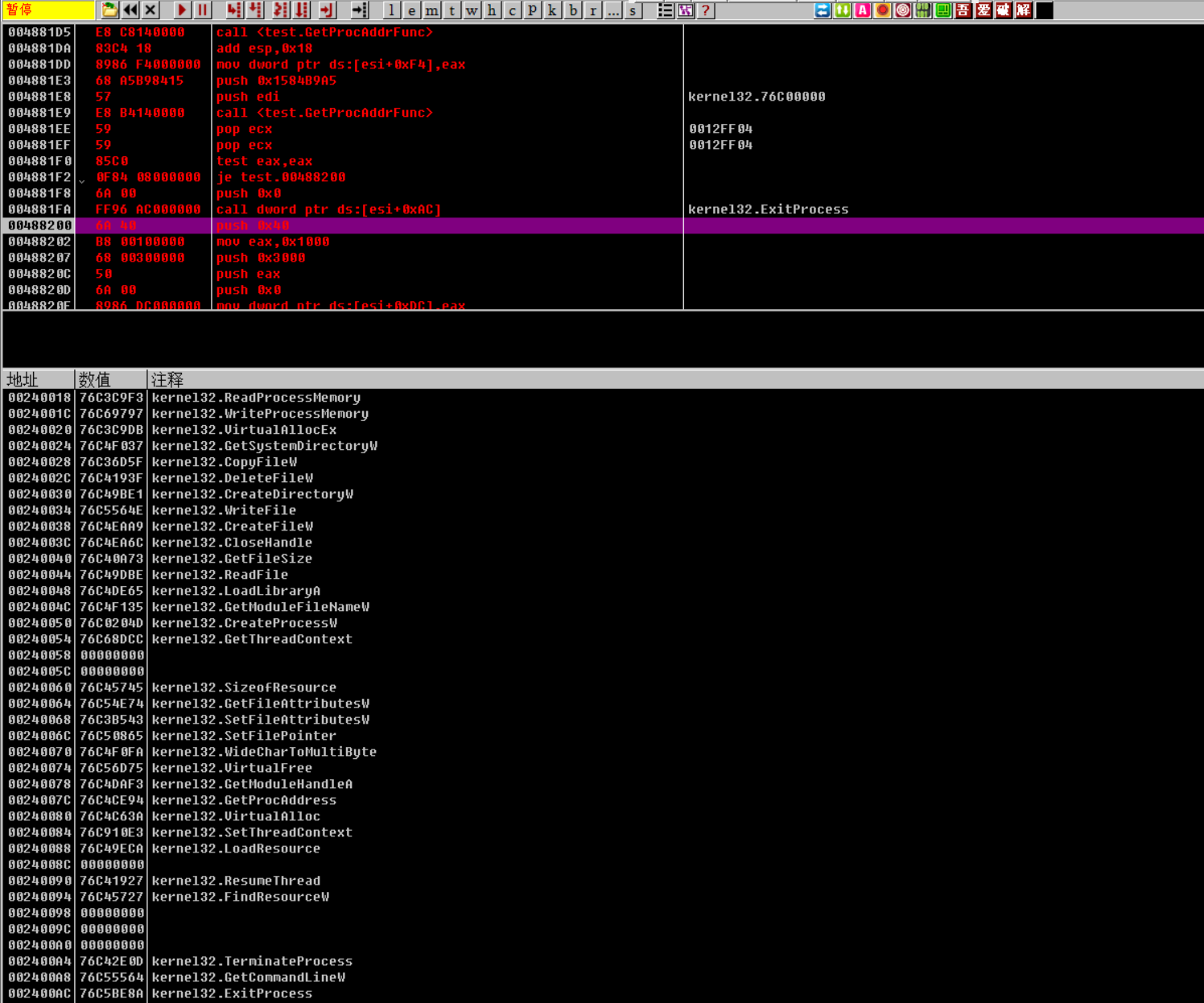
Task: Select kernel32.SetThreadContext row
Action: (603, 832)
